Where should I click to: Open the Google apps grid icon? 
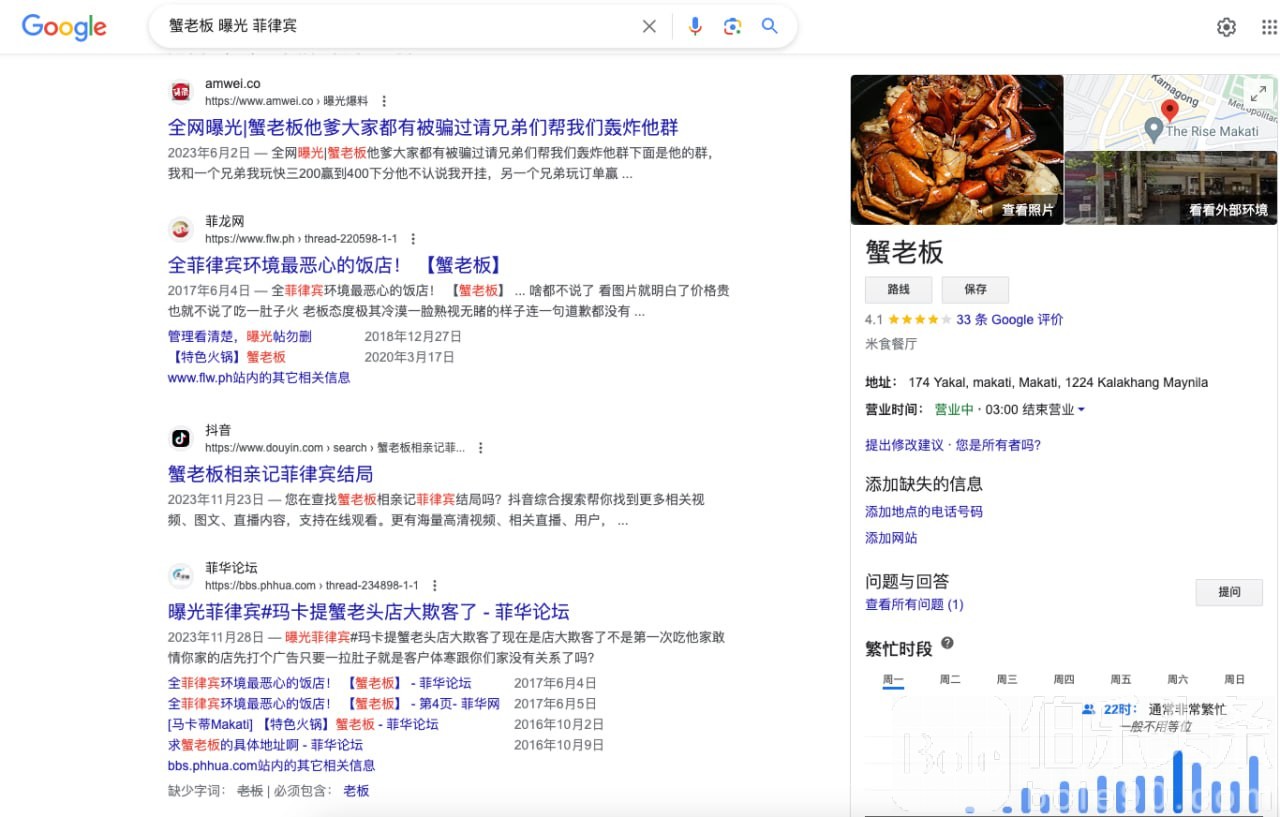(x=1269, y=27)
